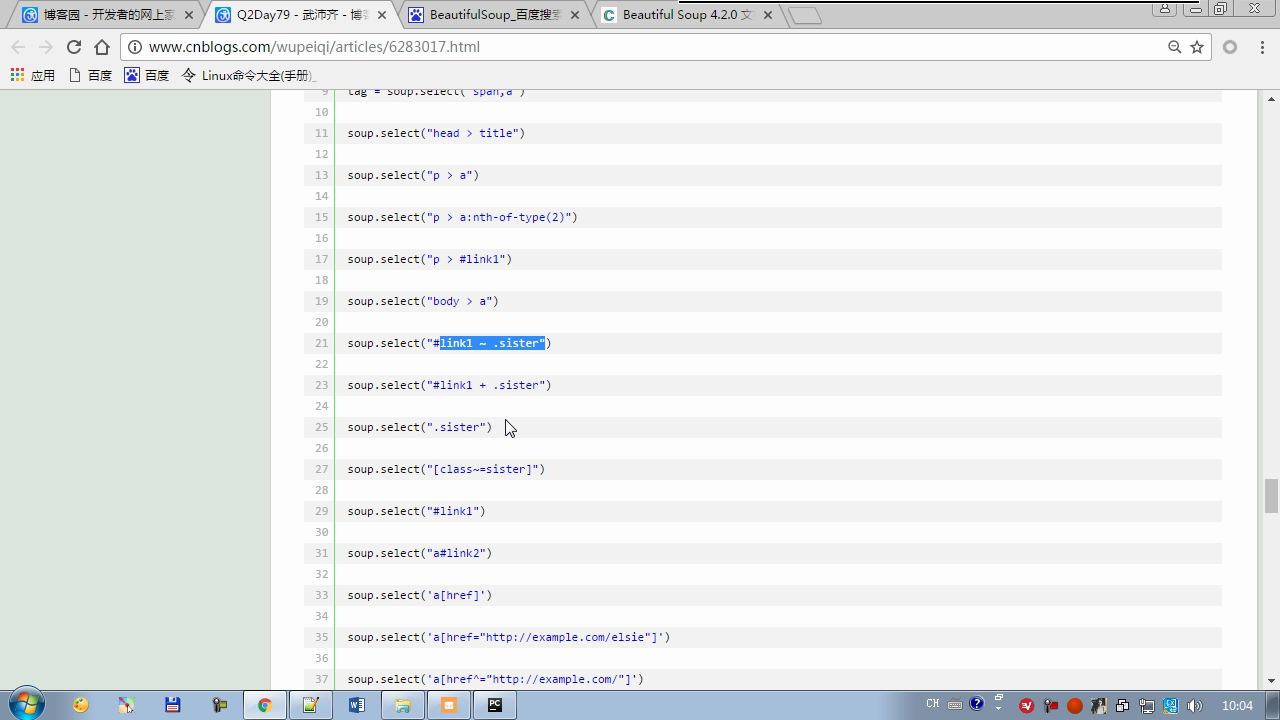The width and height of the screenshot is (1280, 720).
Task: Open the 百度 paw-icon bookmark
Action: click(146, 75)
